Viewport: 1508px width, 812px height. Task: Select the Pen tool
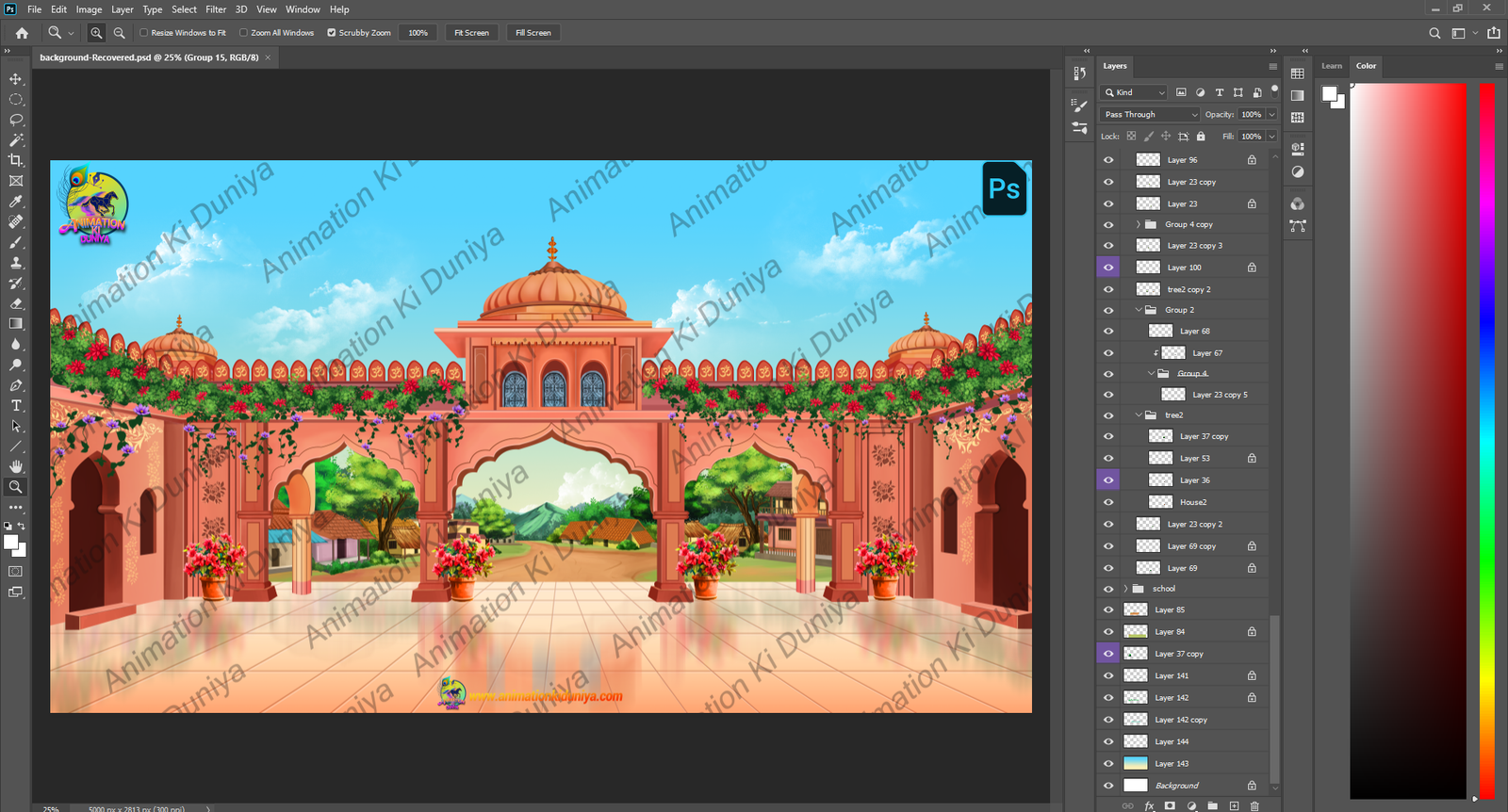coord(16,385)
